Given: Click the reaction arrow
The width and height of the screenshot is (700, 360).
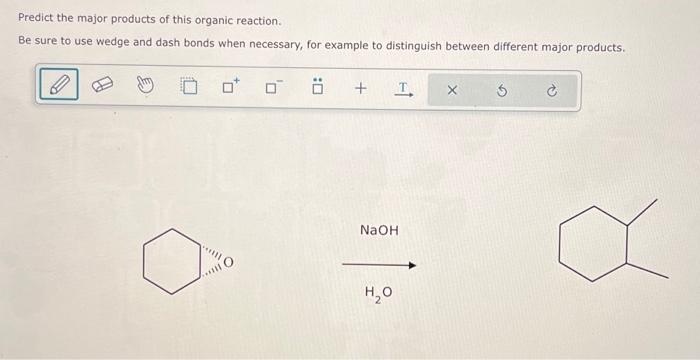Looking at the screenshot, I should (379, 265).
